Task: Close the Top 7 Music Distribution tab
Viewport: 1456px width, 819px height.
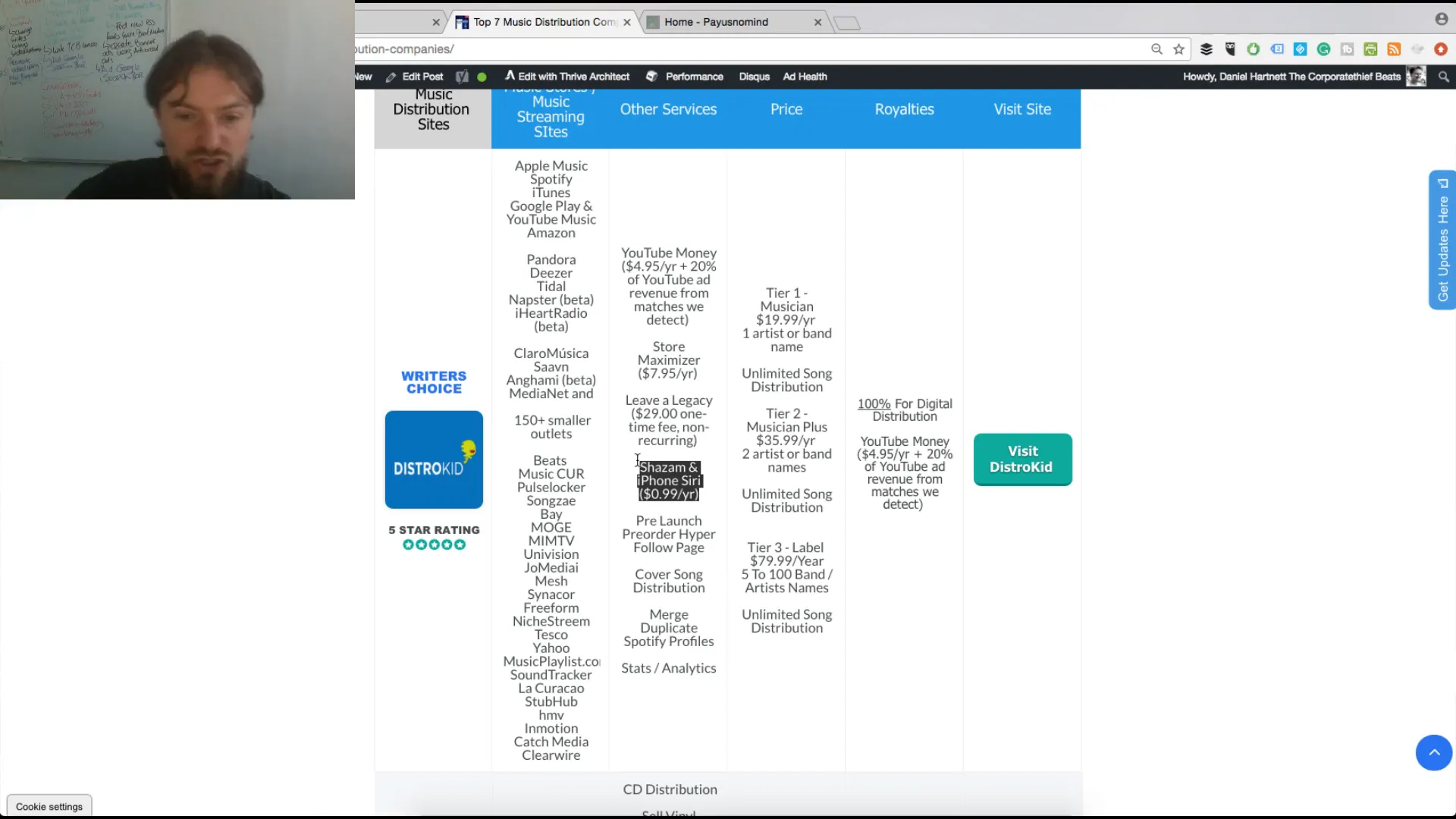Action: coord(627,22)
